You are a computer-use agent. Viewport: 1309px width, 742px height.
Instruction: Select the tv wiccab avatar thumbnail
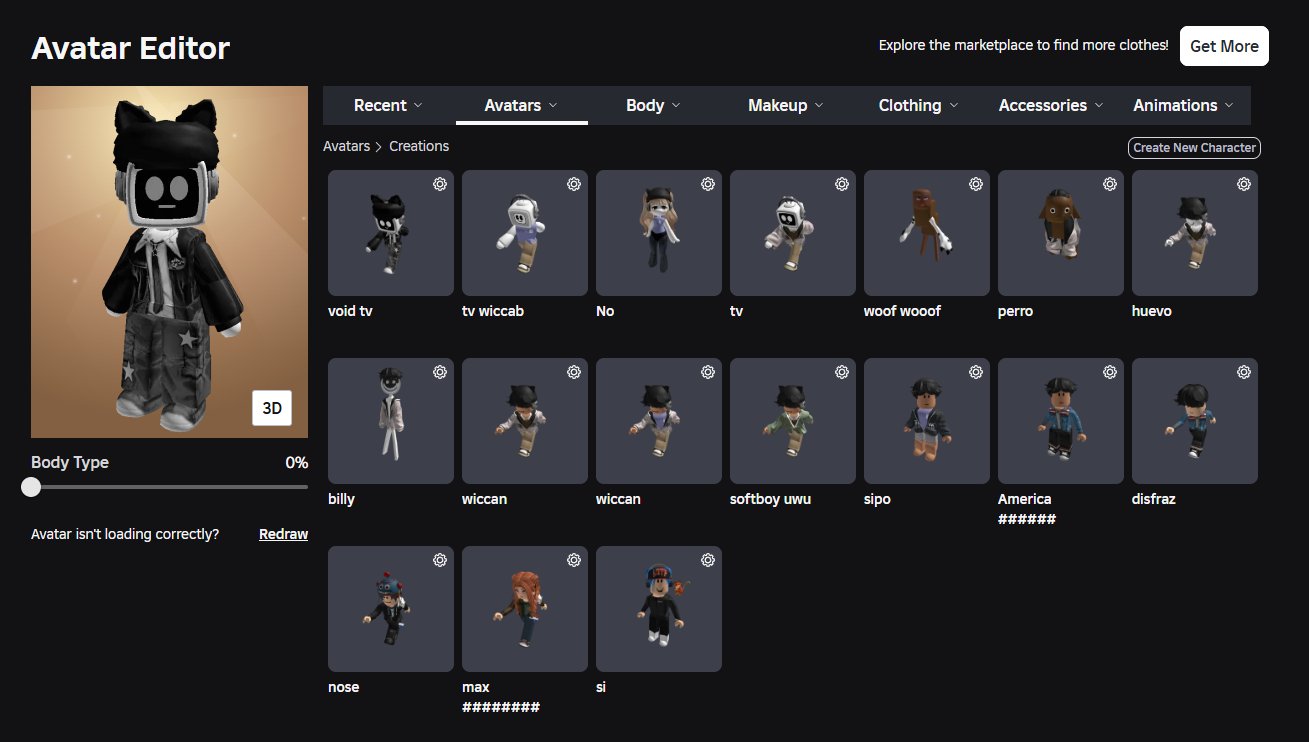525,233
